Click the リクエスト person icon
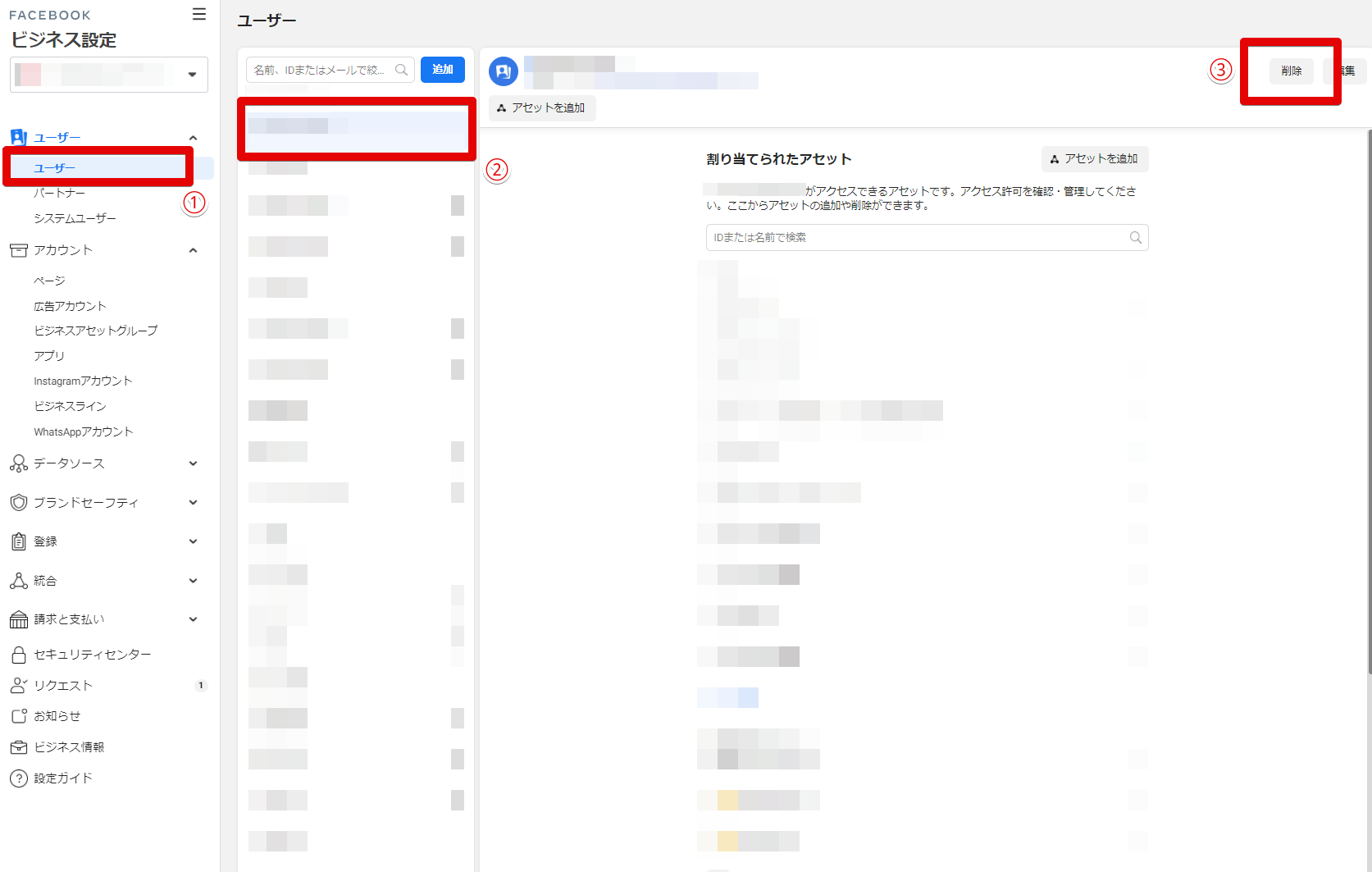The width and height of the screenshot is (1372, 872). [x=18, y=686]
